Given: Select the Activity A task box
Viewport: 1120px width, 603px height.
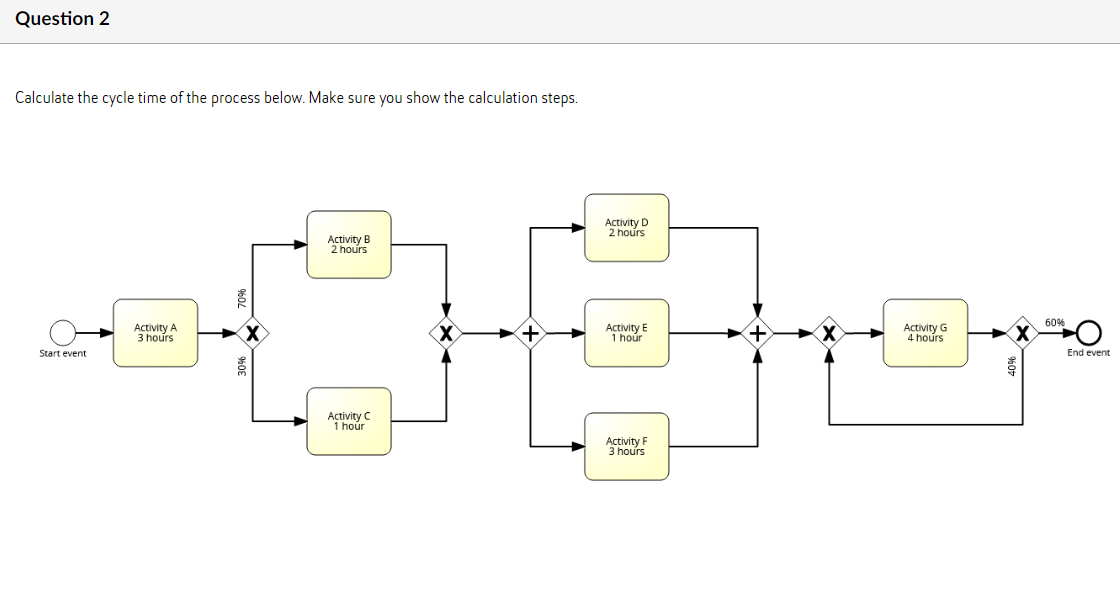Looking at the screenshot, I should point(156,333).
